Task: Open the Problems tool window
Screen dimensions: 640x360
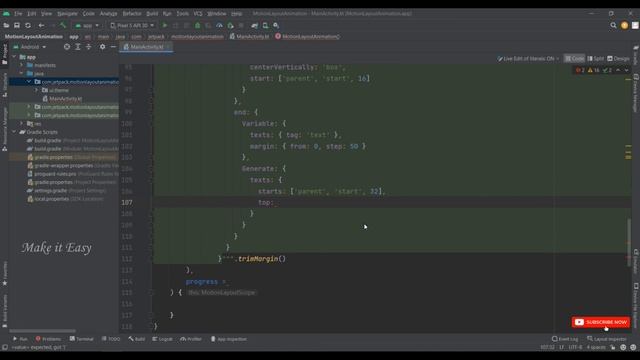Action: pos(48,339)
